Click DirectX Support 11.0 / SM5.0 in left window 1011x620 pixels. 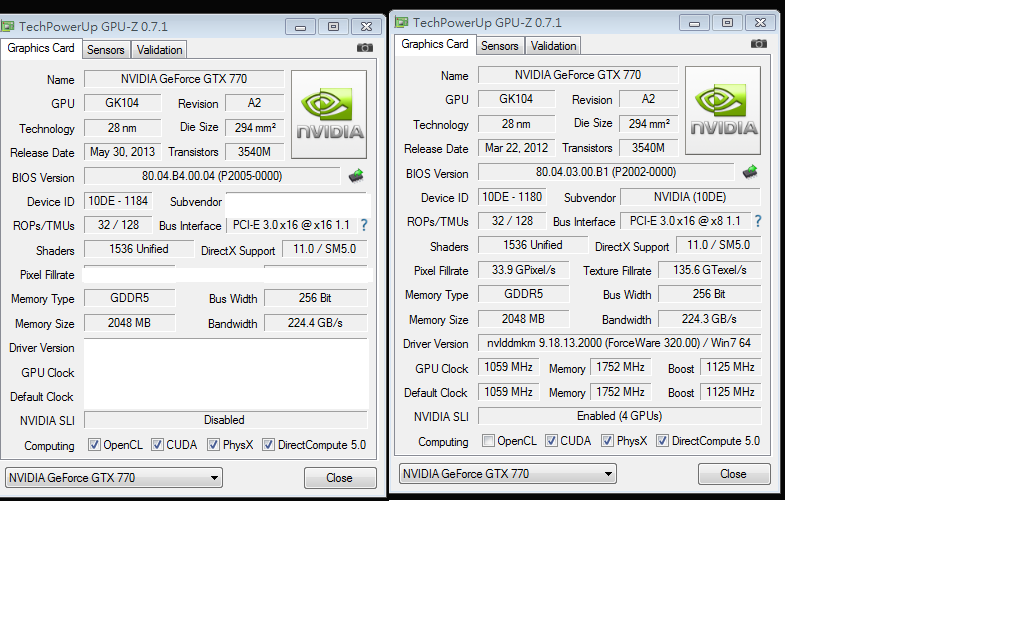pyautogui.click(x=324, y=249)
